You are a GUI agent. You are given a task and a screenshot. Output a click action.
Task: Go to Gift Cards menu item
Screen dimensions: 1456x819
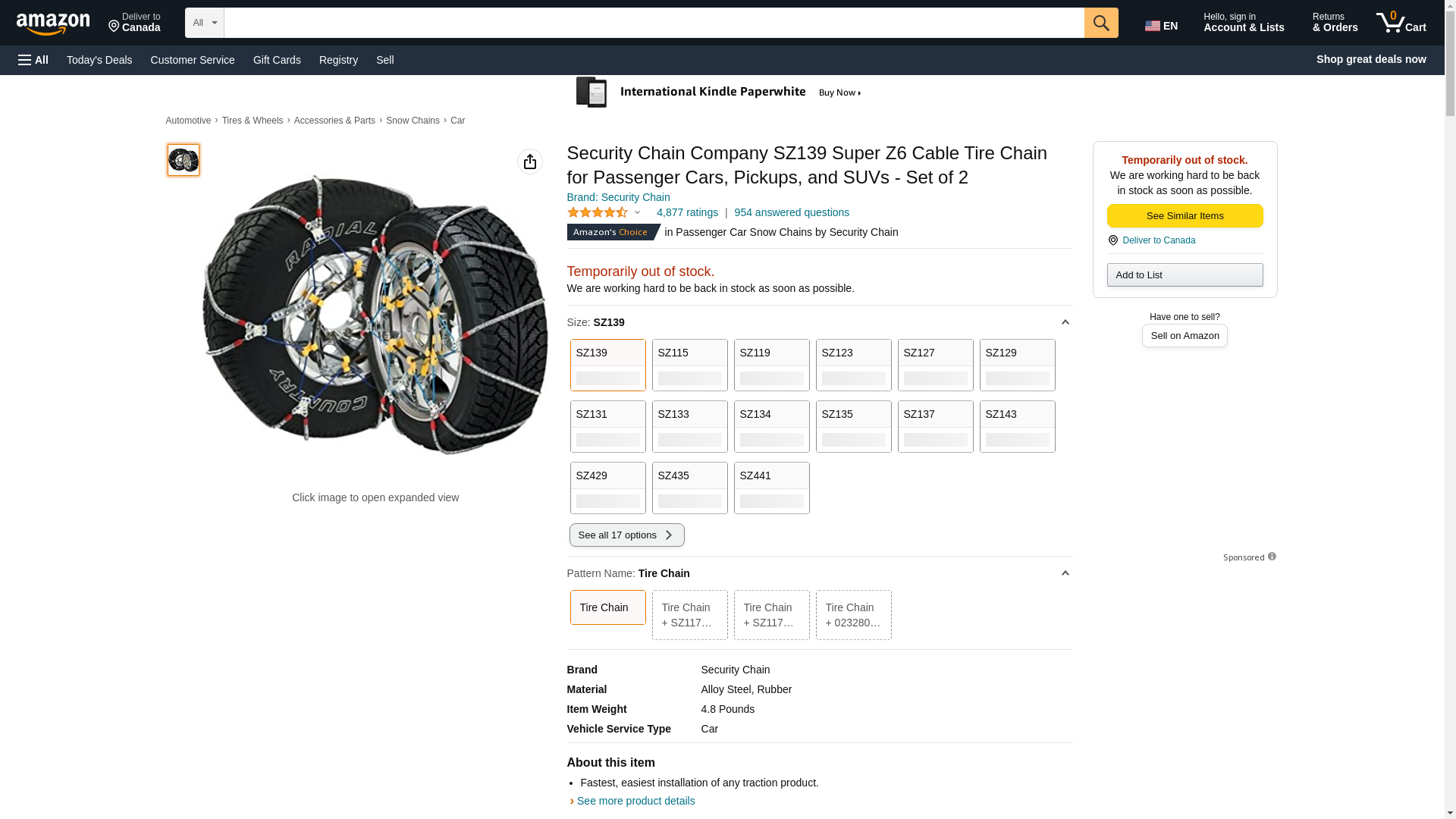click(x=277, y=60)
